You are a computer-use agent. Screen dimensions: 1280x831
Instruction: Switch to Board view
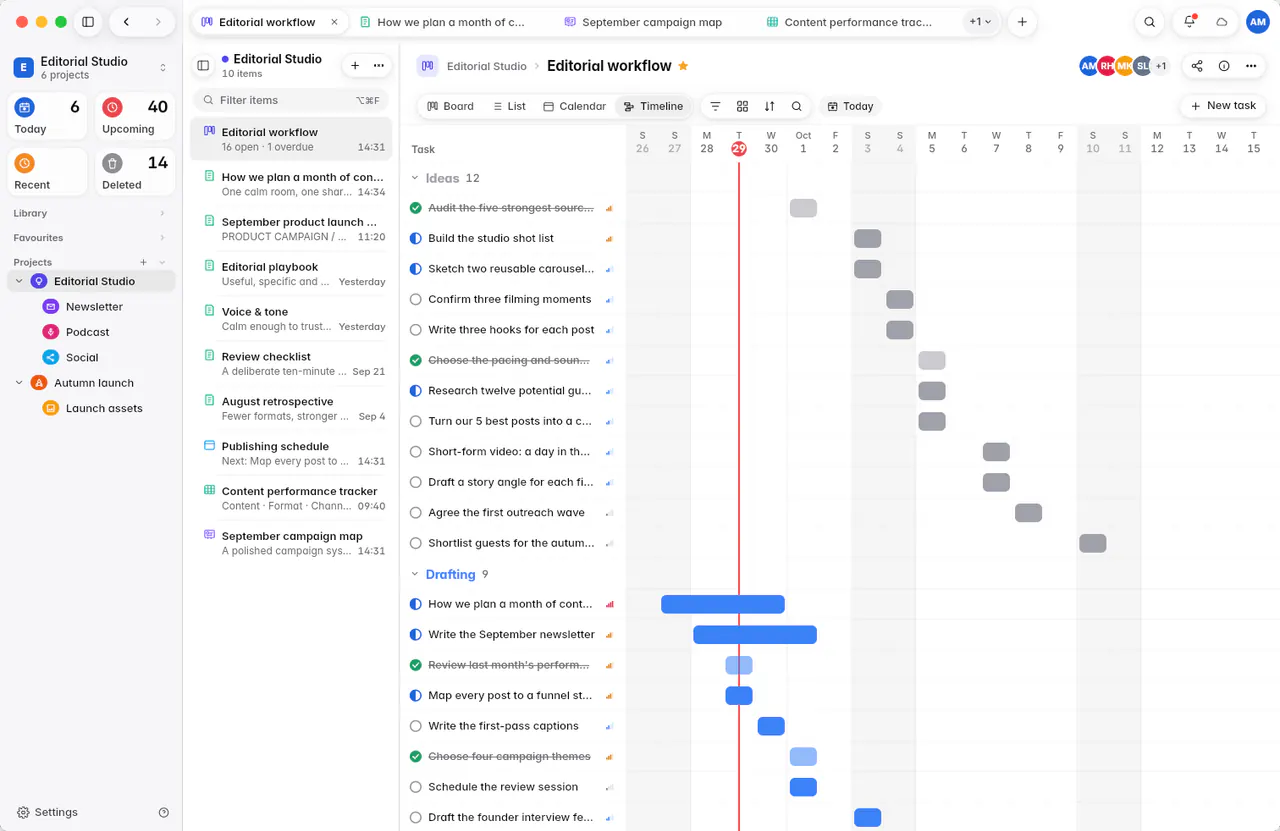click(x=450, y=106)
